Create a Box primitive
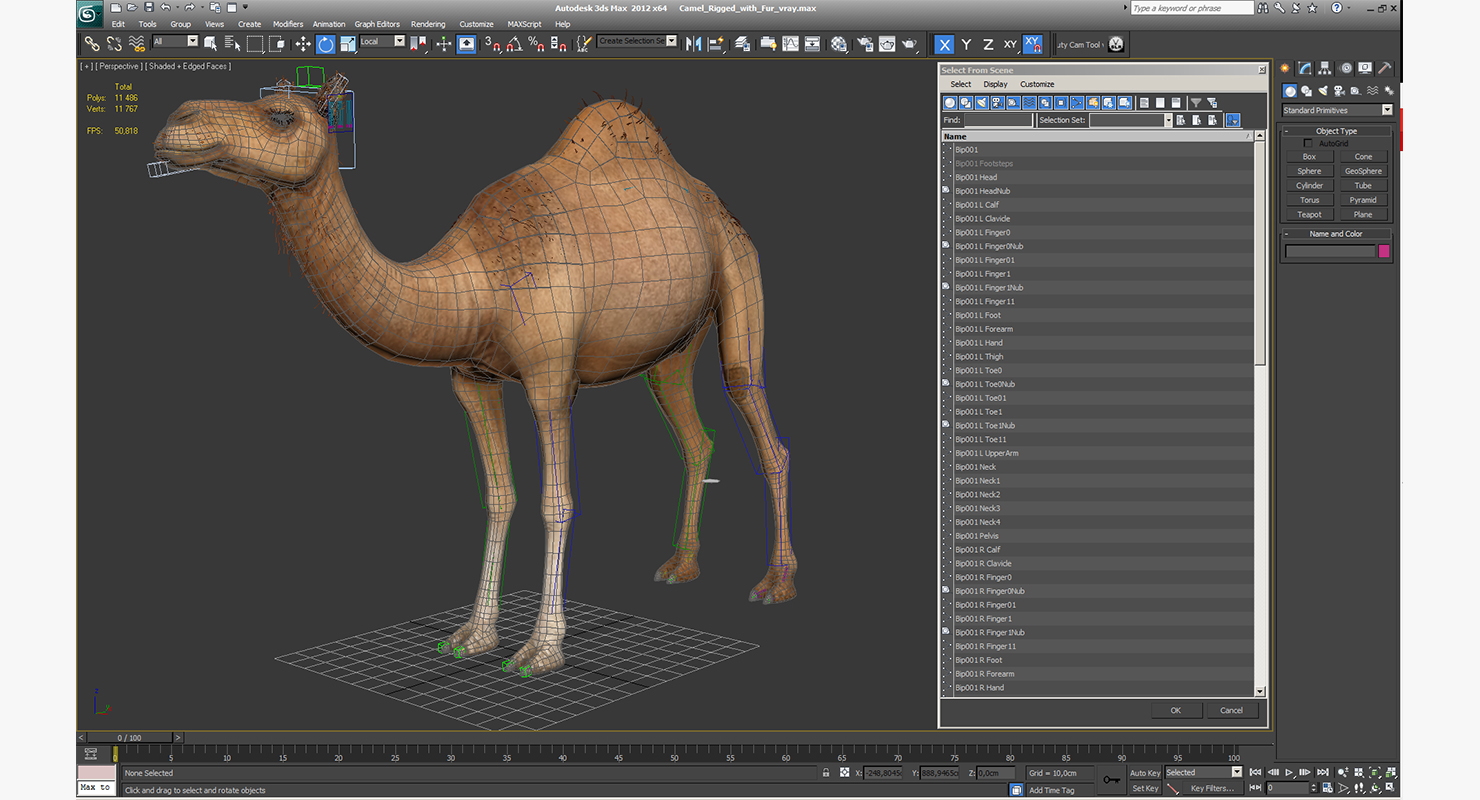The image size is (1480, 800). [x=1309, y=157]
